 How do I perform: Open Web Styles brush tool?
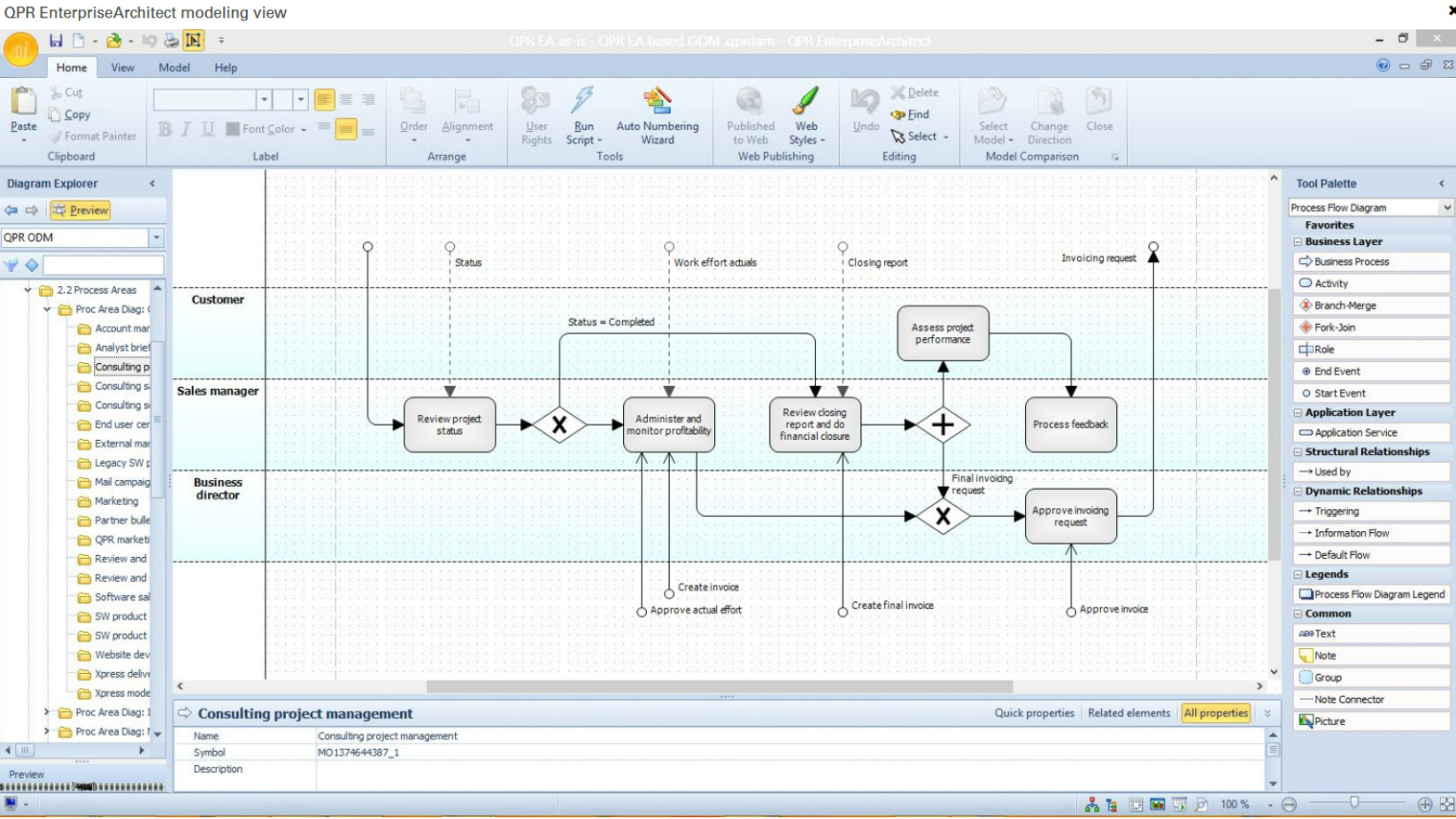[806, 115]
